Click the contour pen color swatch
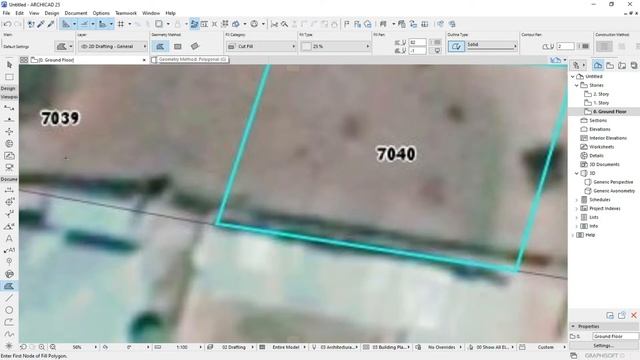Screen dimensions: 640x360 (x=584, y=46)
